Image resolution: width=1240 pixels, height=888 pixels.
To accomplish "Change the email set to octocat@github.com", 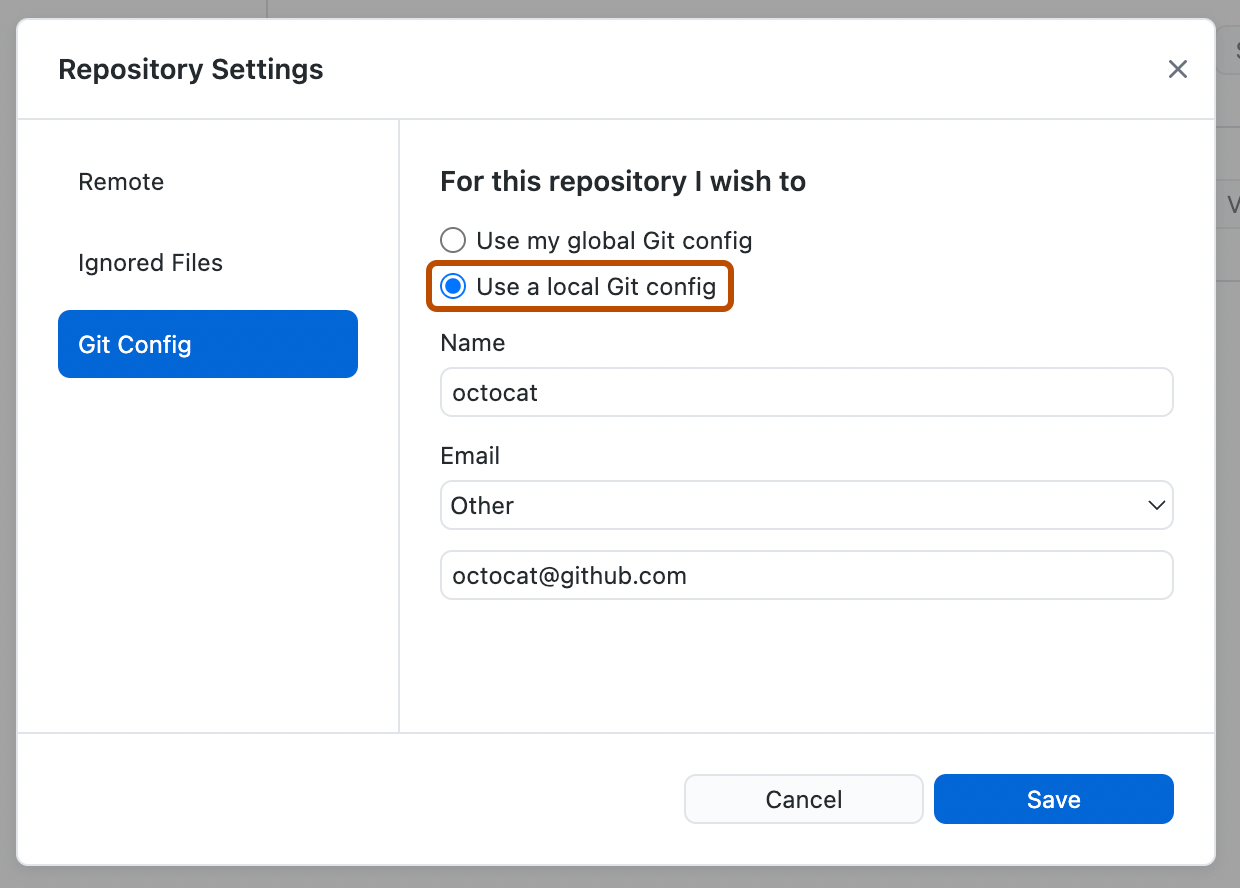I will pyautogui.click(x=806, y=575).
